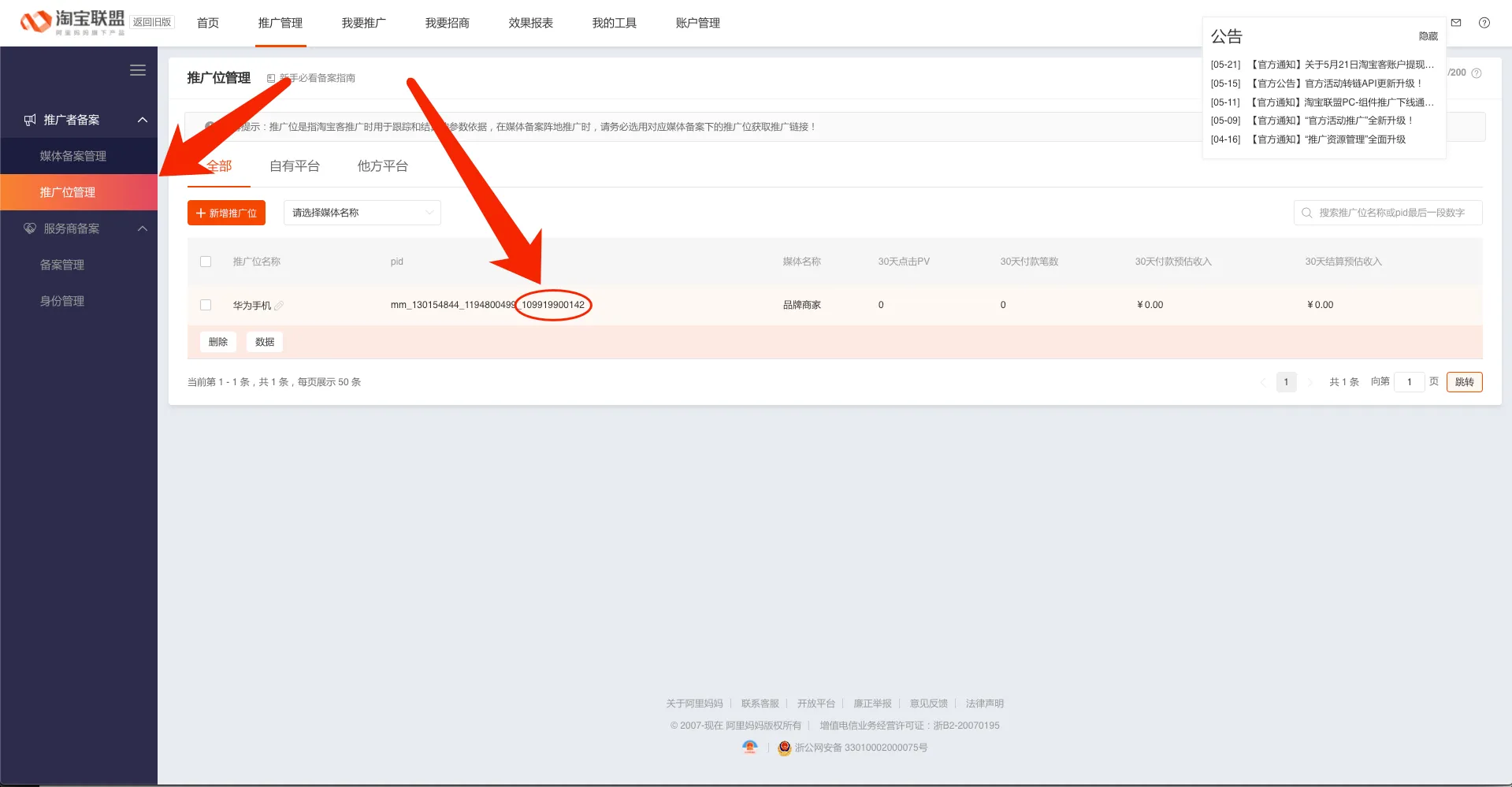Click the 浙公网安备 record number link
The width and height of the screenshot is (1512, 787).
860,748
